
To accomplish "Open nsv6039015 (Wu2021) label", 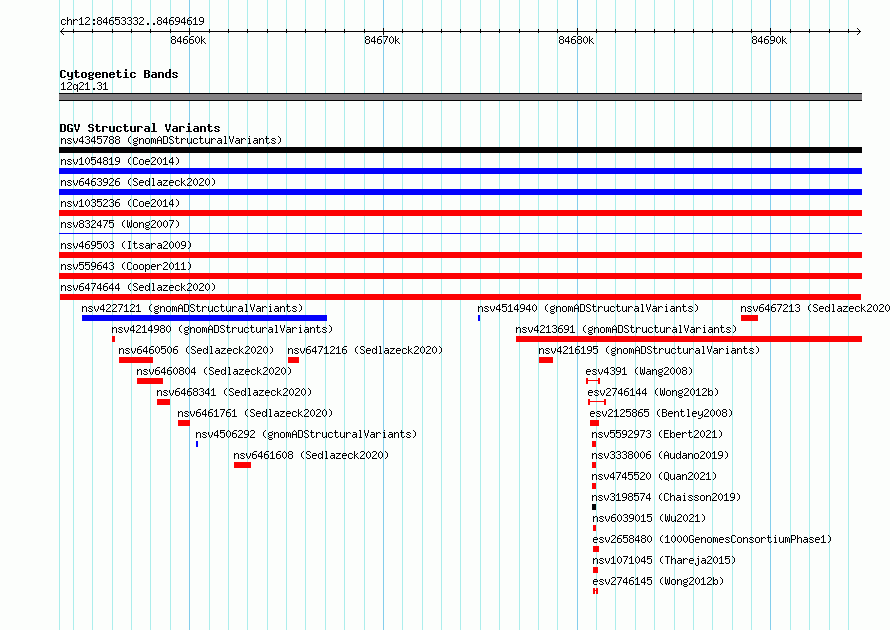I will 649,518.
